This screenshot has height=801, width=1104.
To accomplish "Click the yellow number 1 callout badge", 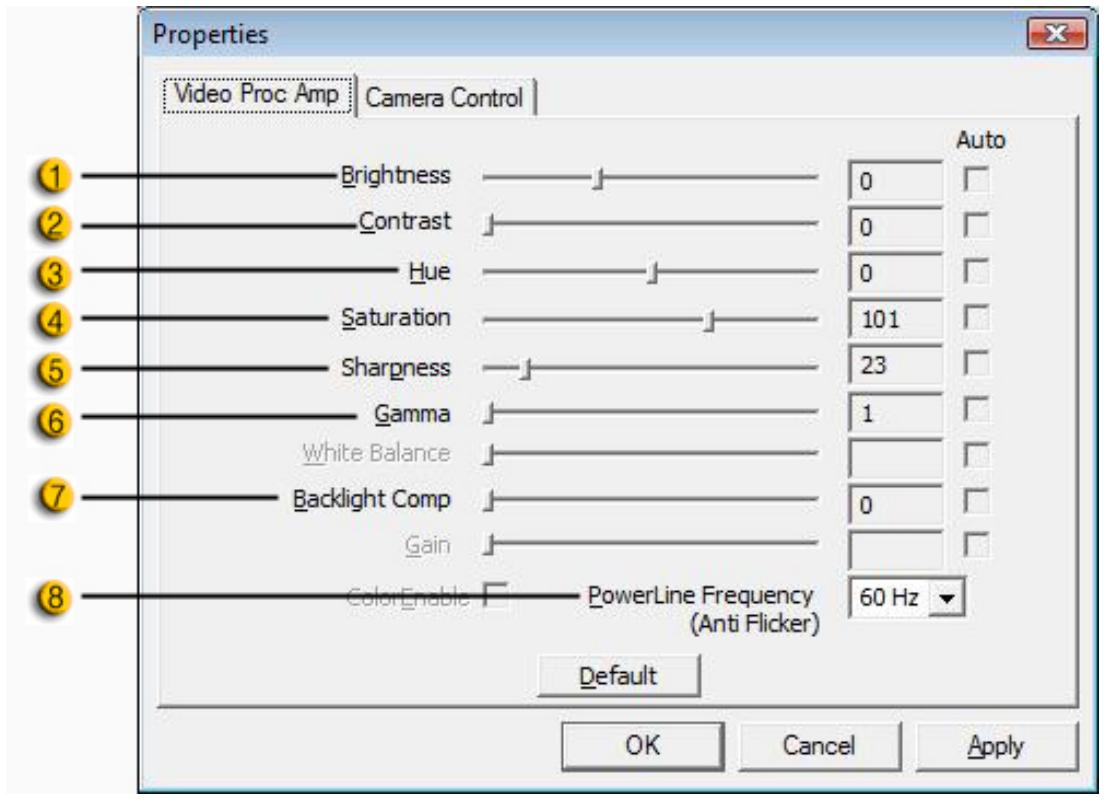I will (x=54, y=176).
